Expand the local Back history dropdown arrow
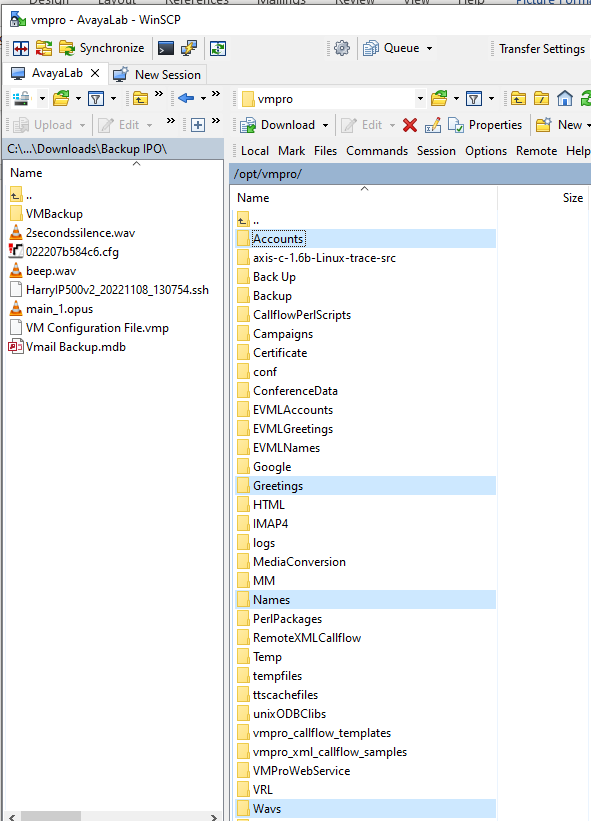591x821 pixels. coord(203,98)
